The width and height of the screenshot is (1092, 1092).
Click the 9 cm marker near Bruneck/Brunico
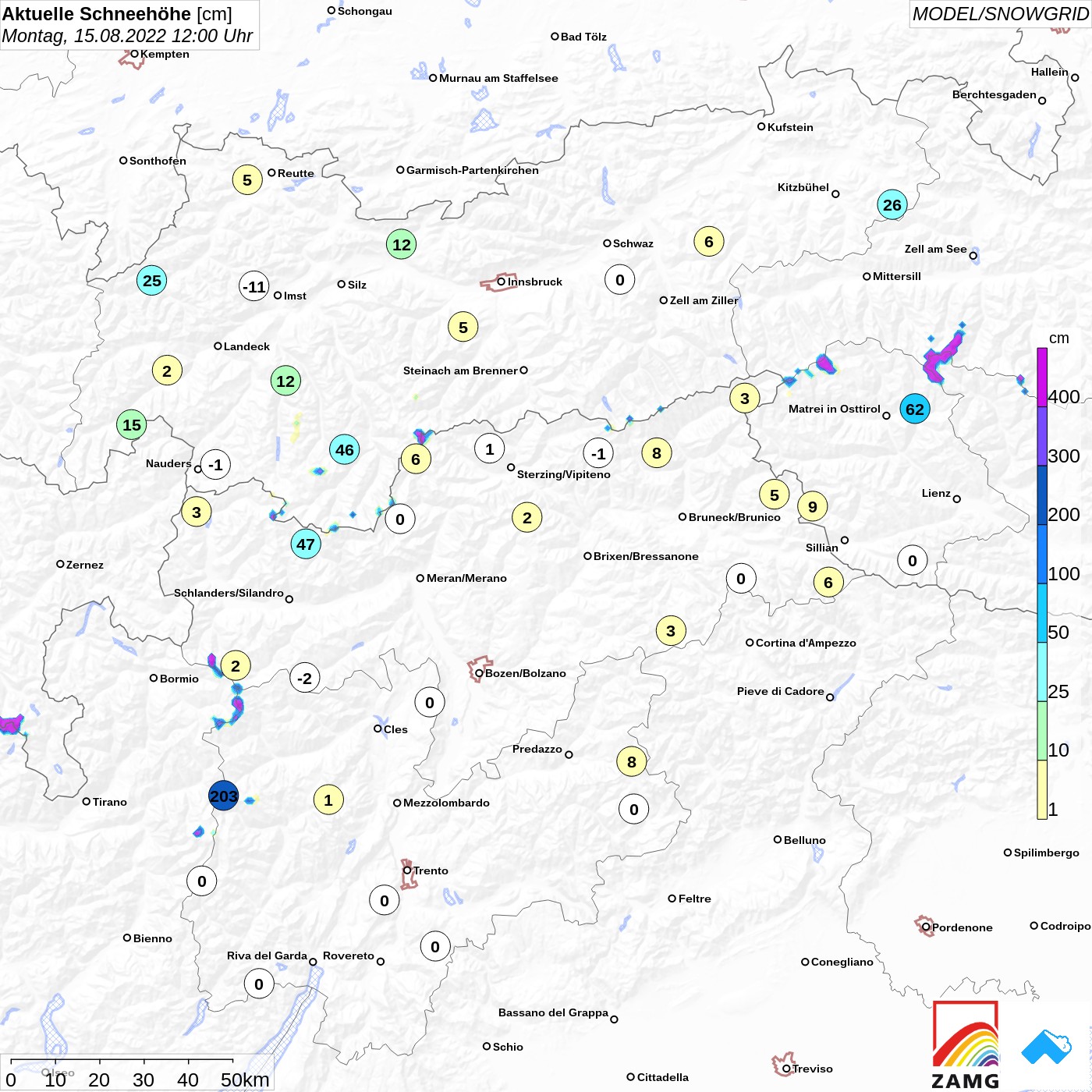813,506
